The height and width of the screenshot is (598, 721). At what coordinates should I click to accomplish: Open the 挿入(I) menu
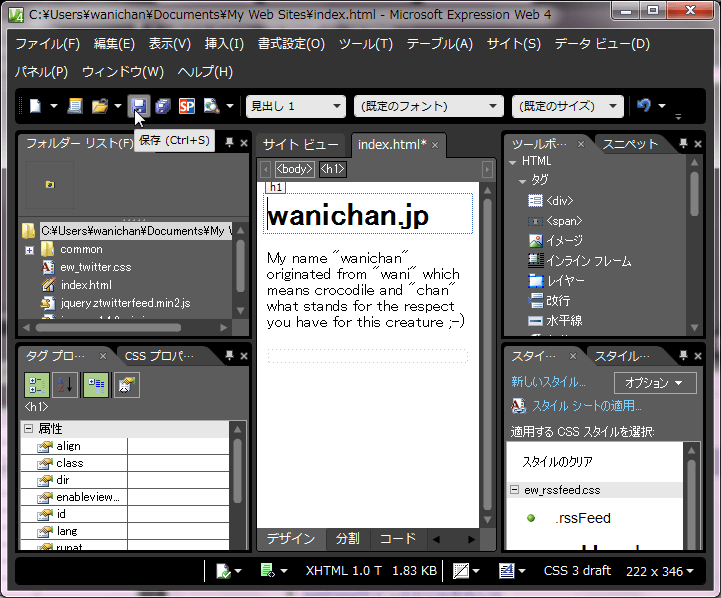(224, 44)
